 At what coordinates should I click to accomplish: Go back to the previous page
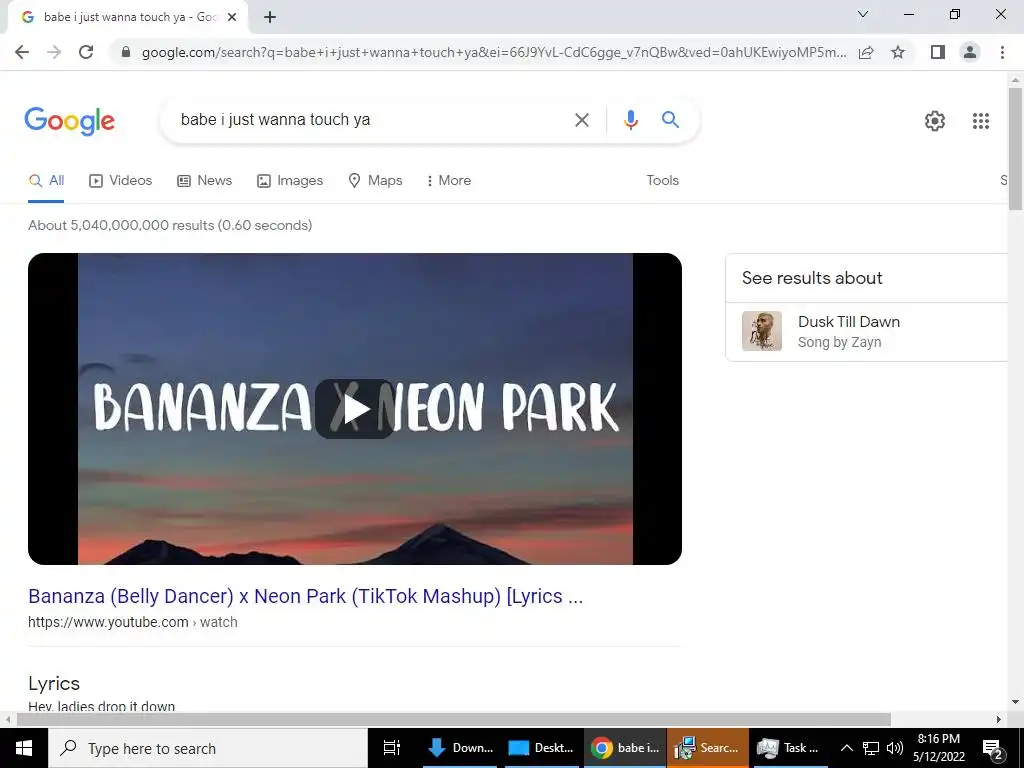point(22,52)
